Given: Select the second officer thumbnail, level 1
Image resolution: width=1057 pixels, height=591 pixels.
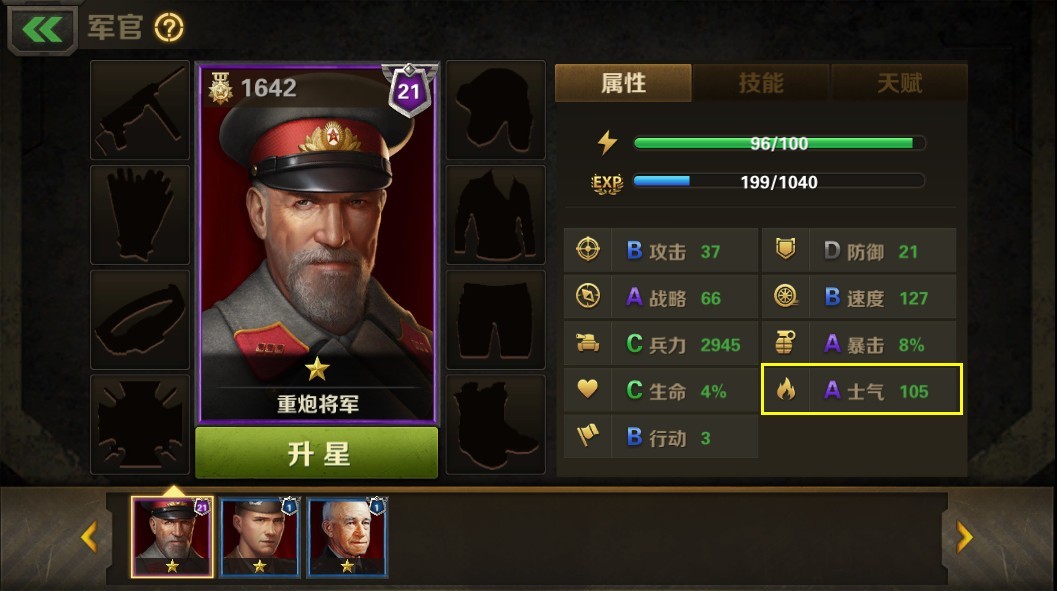Looking at the screenshot, I should click(260, 537).
